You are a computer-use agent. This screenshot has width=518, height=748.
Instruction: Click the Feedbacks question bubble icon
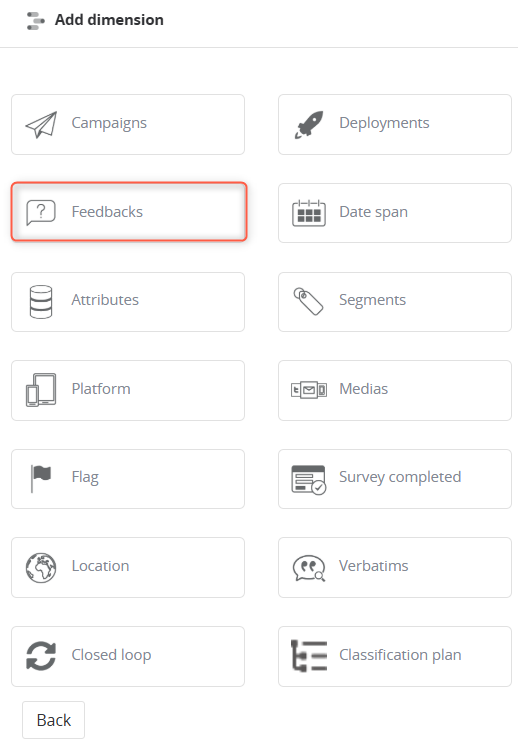(41, 212)
